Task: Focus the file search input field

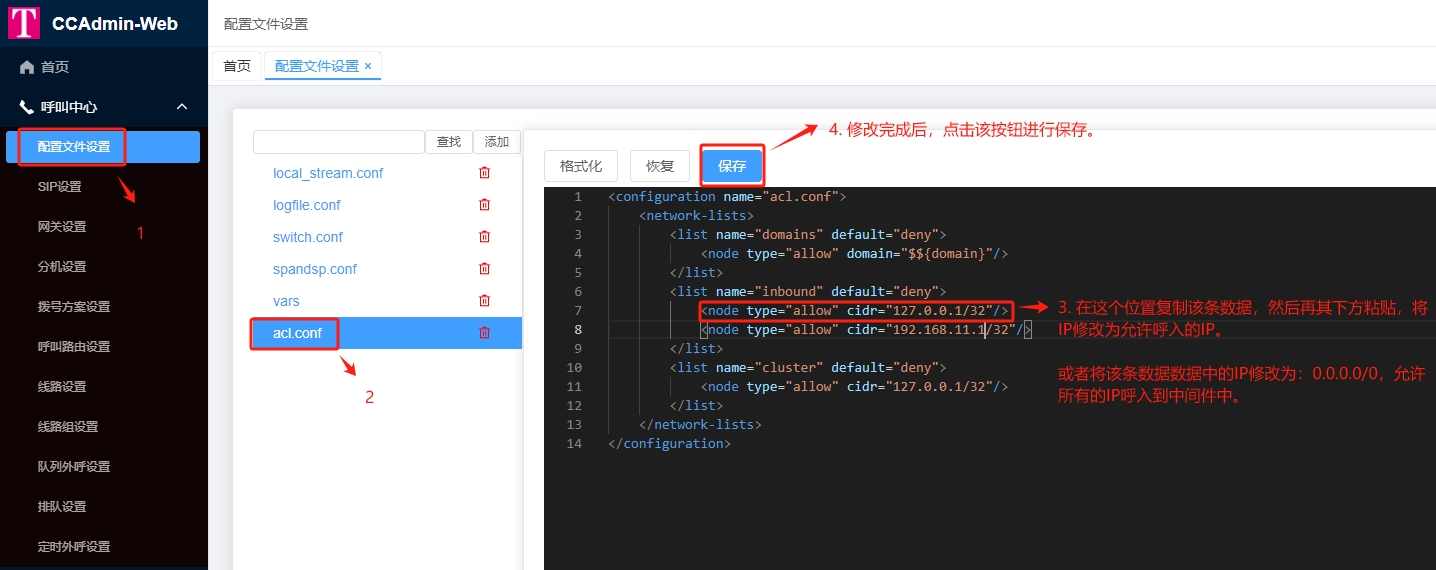Action: point(339,142)
